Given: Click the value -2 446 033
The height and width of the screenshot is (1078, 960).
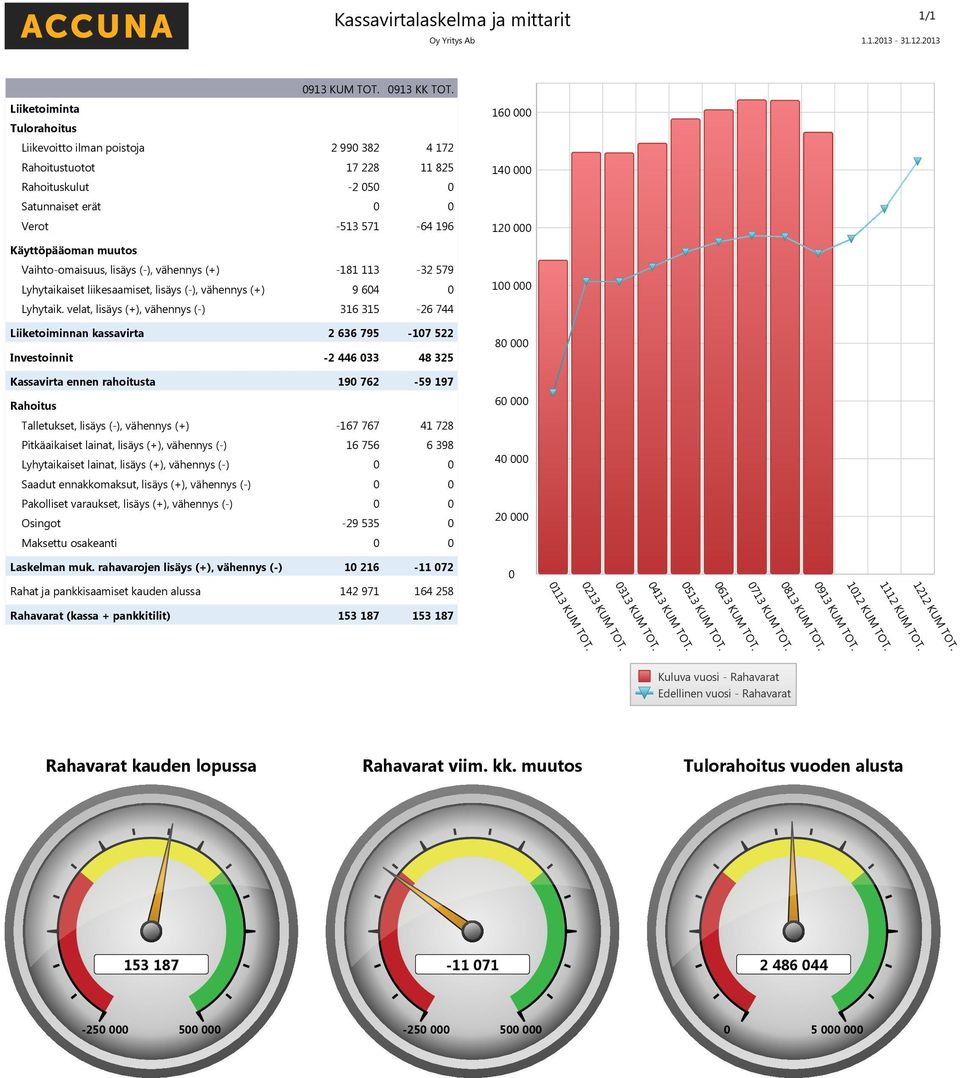Looking at the screenshot, I should (x=351, y=358).
